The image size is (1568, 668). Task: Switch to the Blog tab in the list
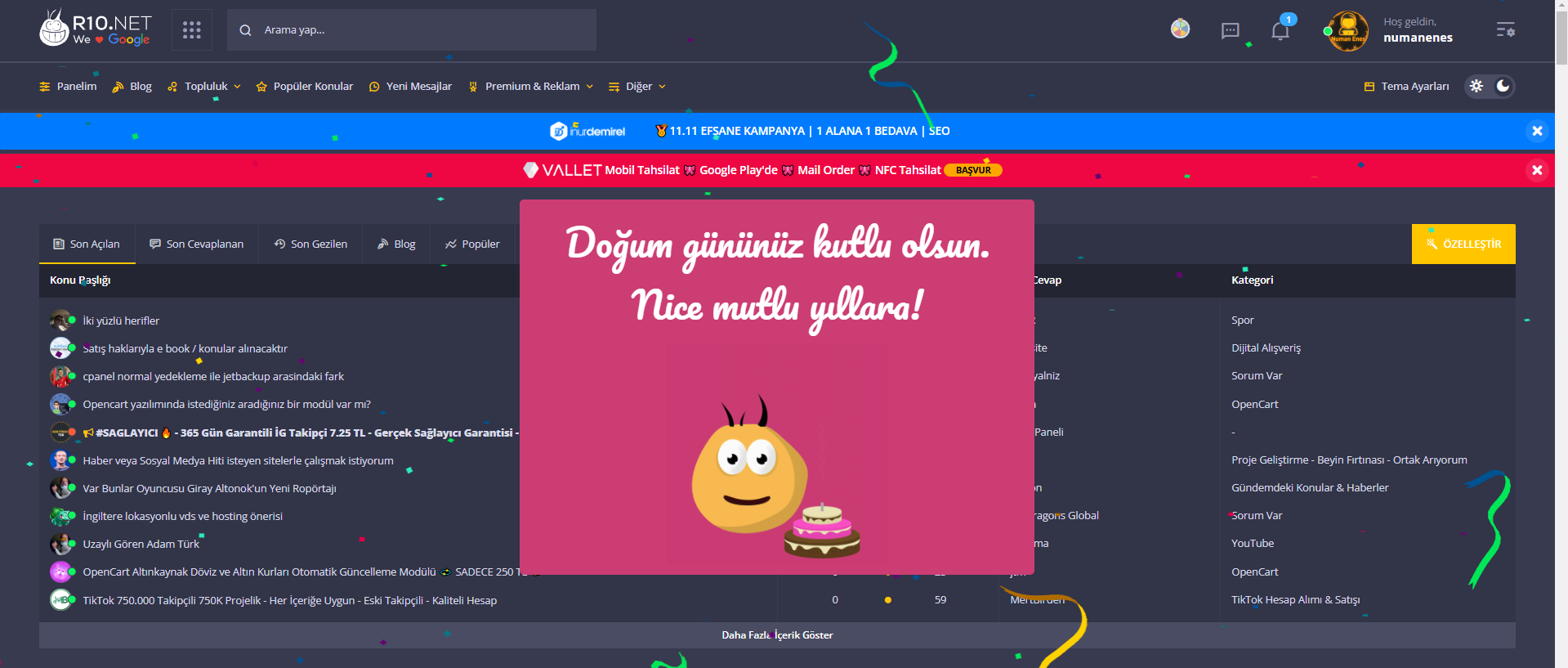coord(396,244)
